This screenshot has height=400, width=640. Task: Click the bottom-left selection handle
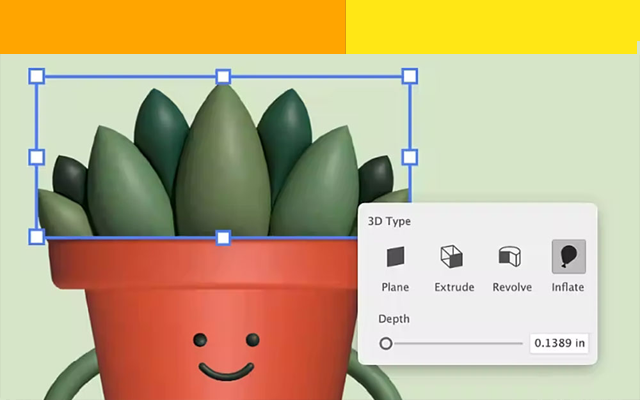(x=37, y=237)
